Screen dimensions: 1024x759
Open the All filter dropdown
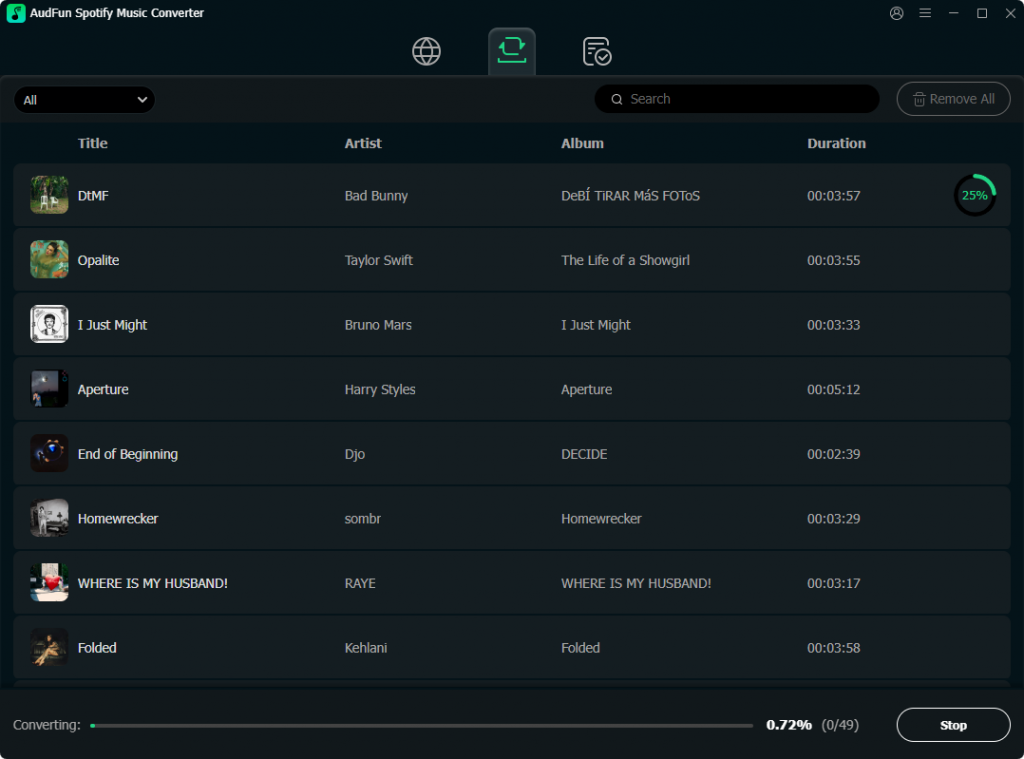[x=84, y=99]
